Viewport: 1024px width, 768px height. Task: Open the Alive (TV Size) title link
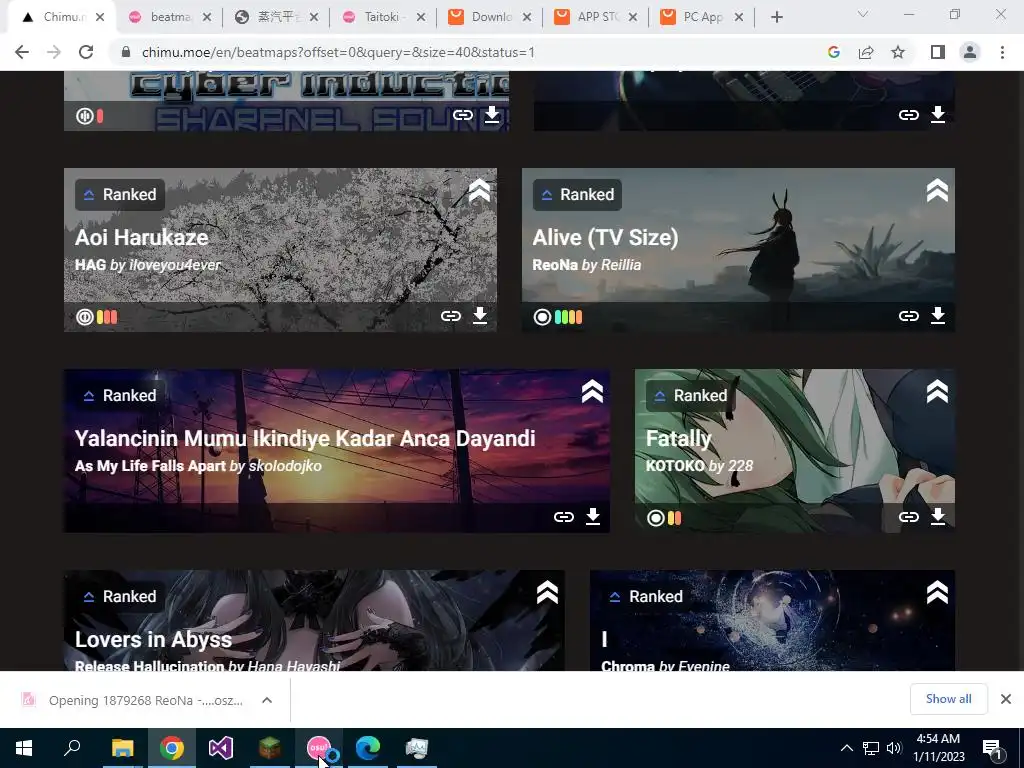point(605,237)
